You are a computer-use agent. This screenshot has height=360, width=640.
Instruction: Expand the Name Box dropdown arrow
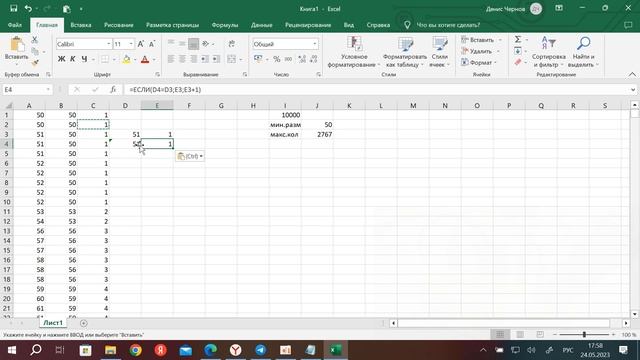48,89
